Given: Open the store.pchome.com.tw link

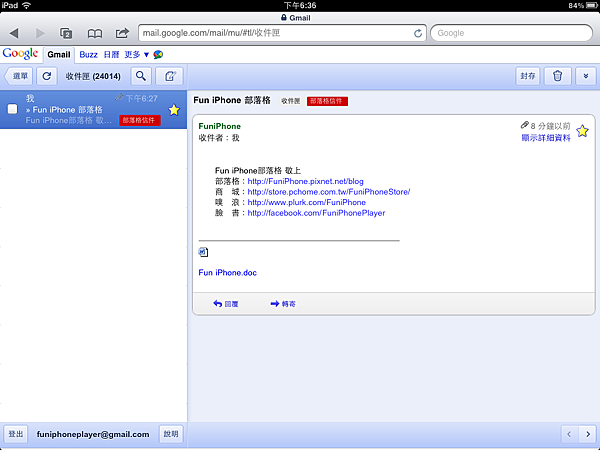Looking at the screenshot, I should point(329,192).
